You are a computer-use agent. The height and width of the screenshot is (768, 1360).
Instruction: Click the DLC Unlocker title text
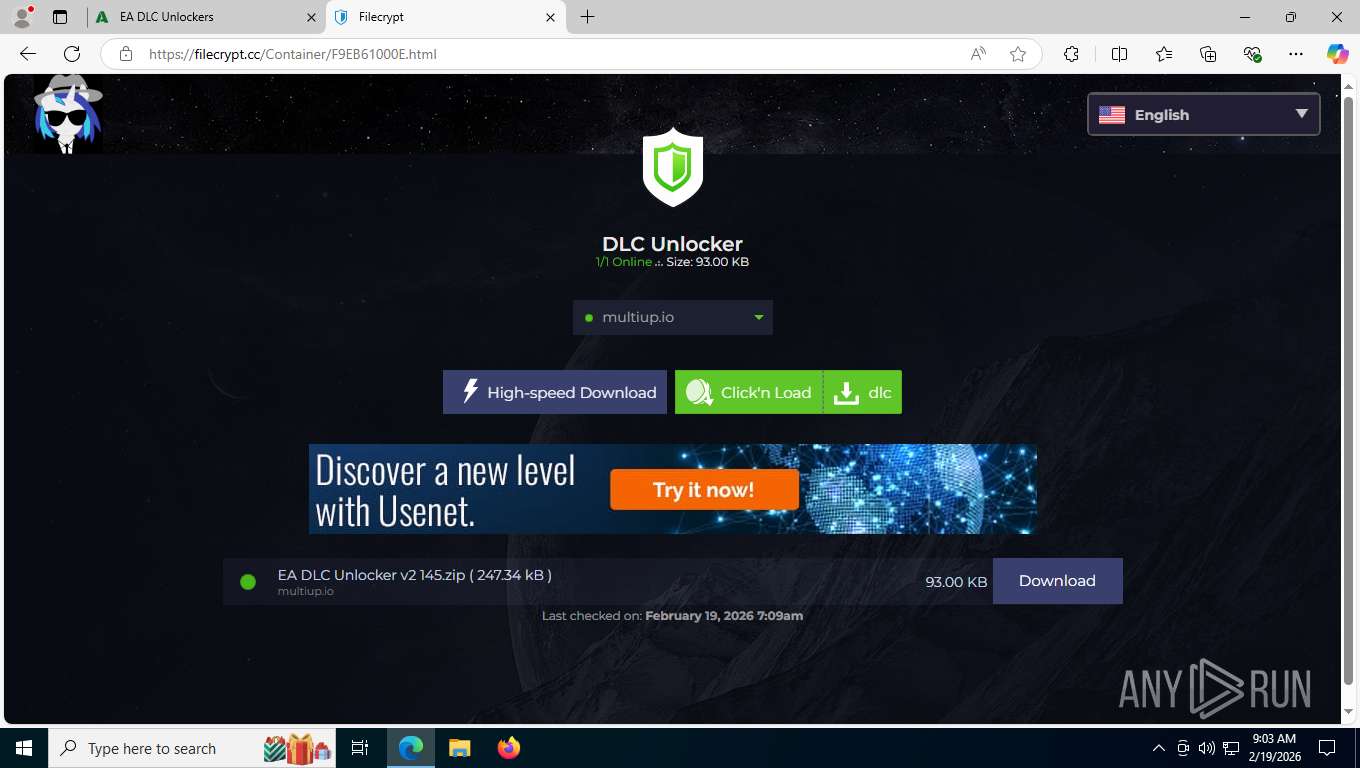672,244
